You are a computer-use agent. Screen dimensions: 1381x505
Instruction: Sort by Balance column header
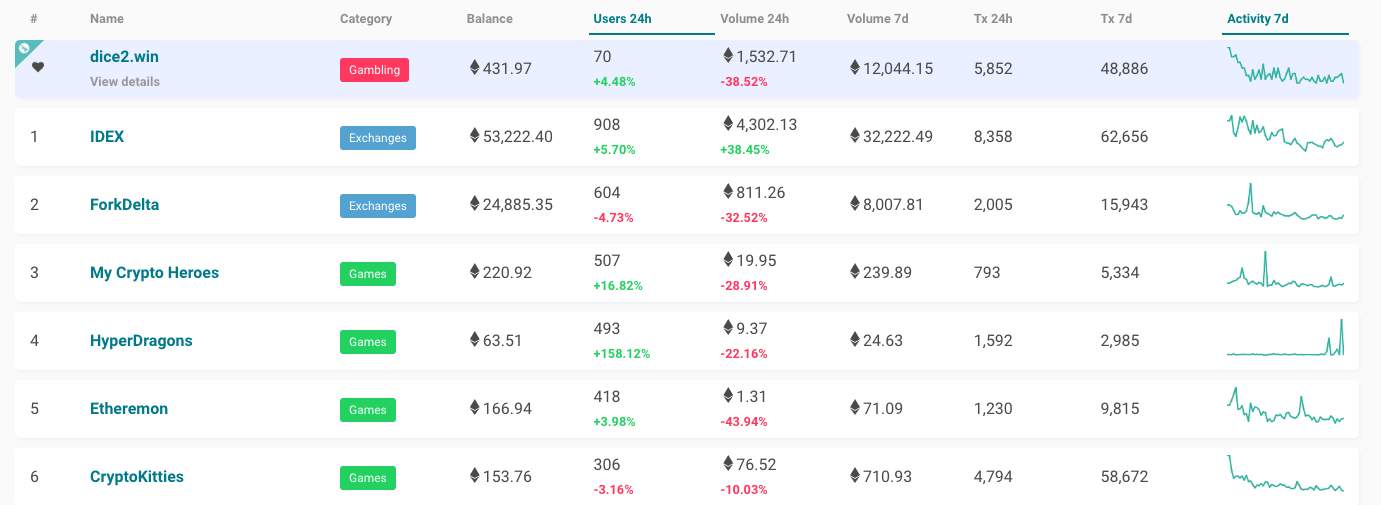click(490, 19)
